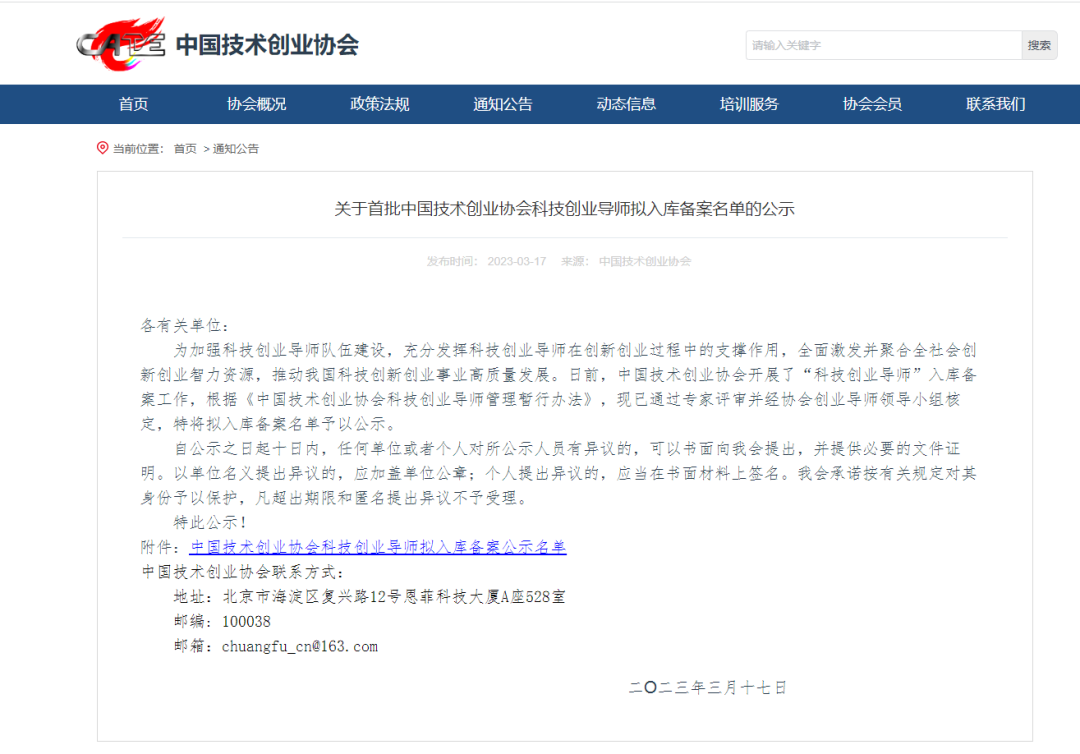Open 通知公告 in the main navigation bar
The height and width of the screenshot is (754, 1080).
click(503, 104)
